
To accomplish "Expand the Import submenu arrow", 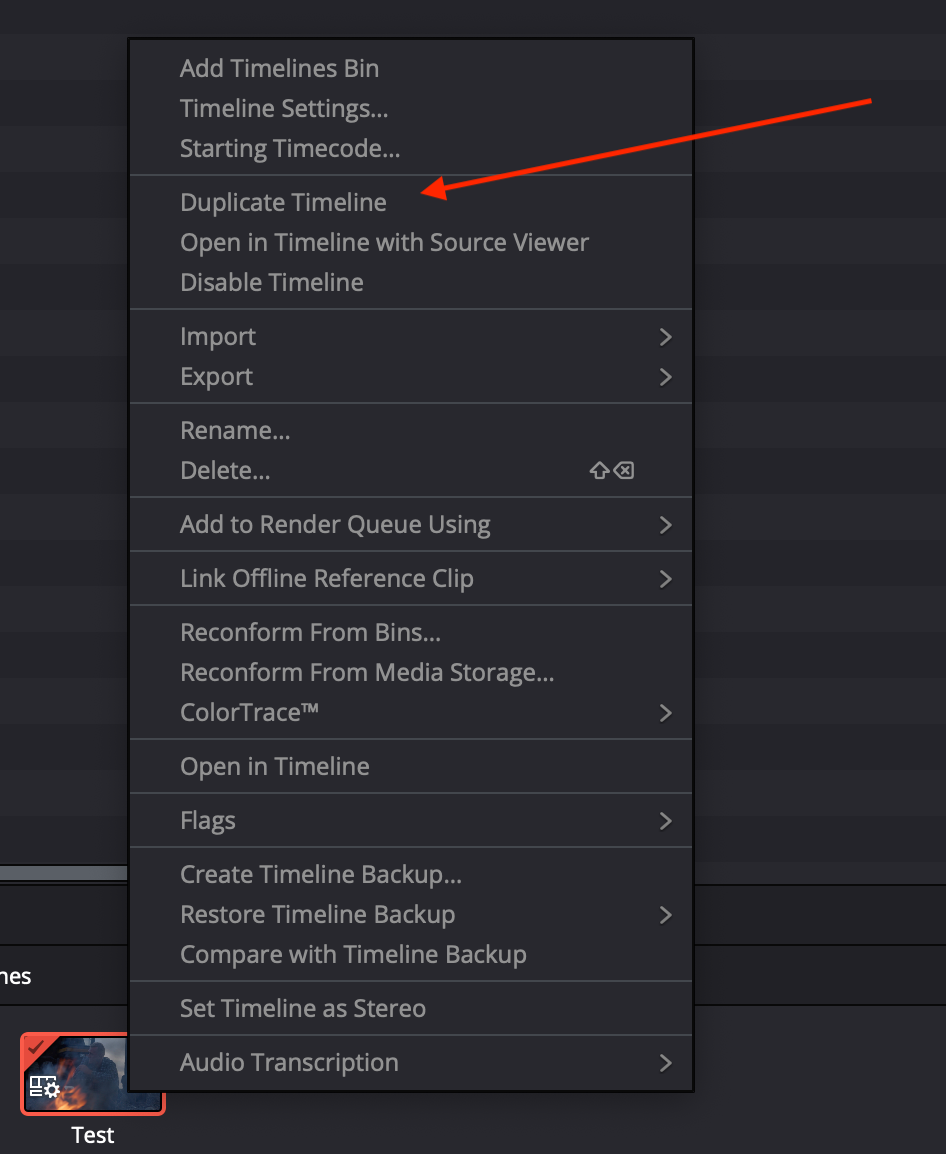I will 666,337.
